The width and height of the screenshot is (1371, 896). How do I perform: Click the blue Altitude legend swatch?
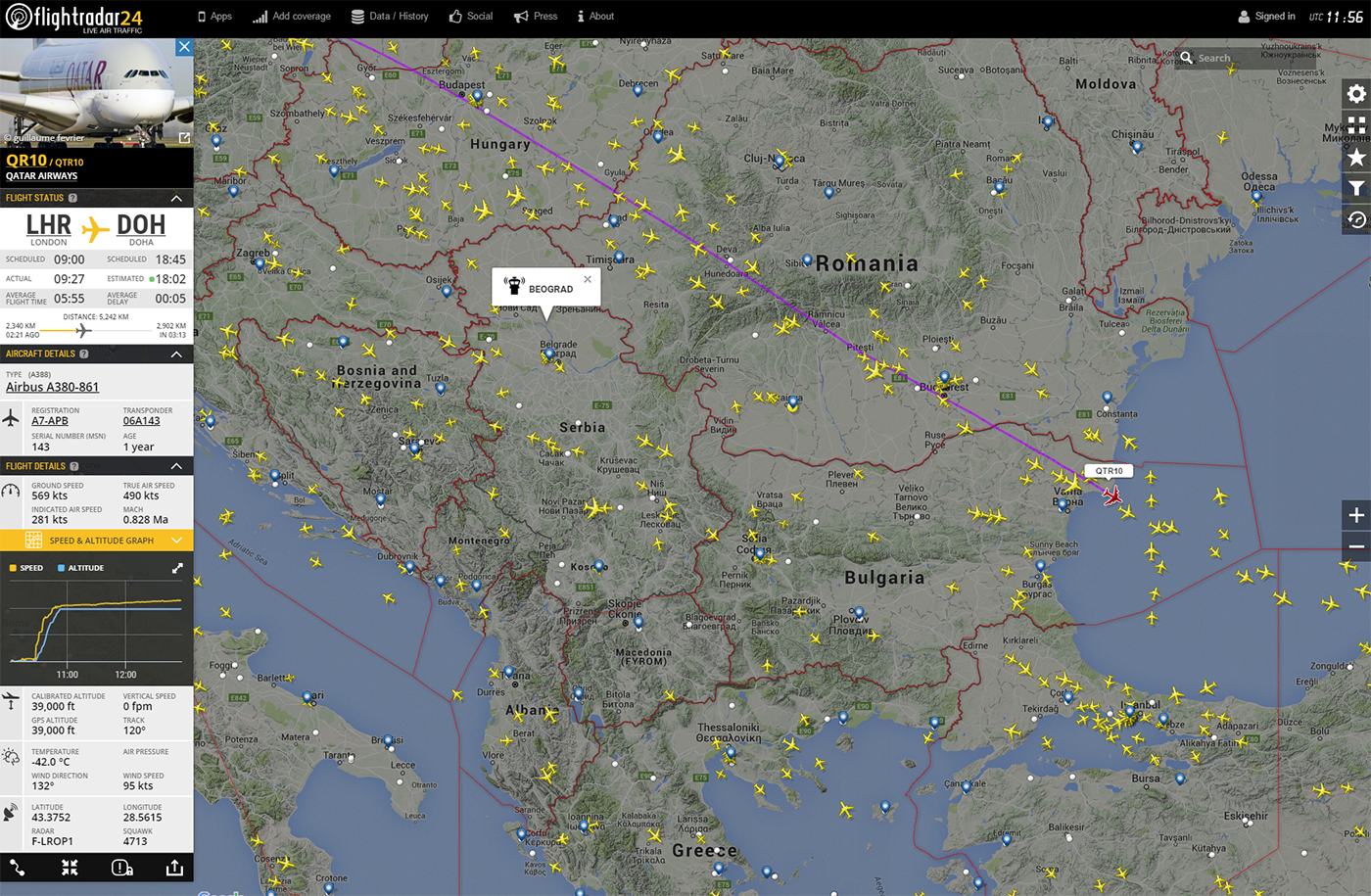62,568
